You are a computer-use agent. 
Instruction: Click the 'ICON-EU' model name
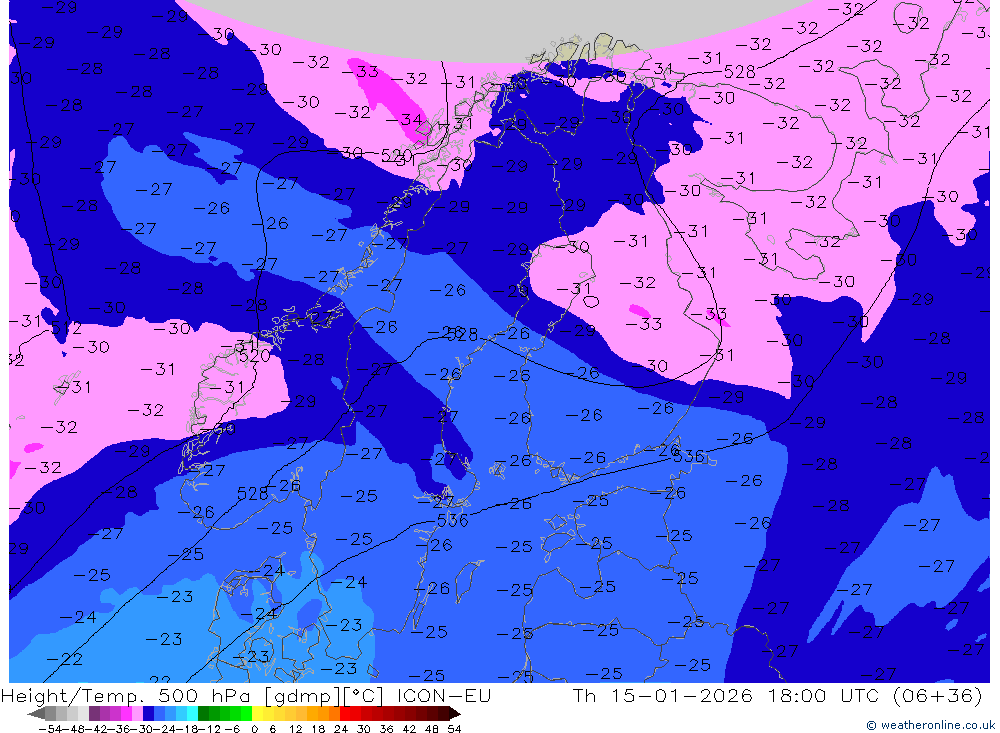[444, 695]
